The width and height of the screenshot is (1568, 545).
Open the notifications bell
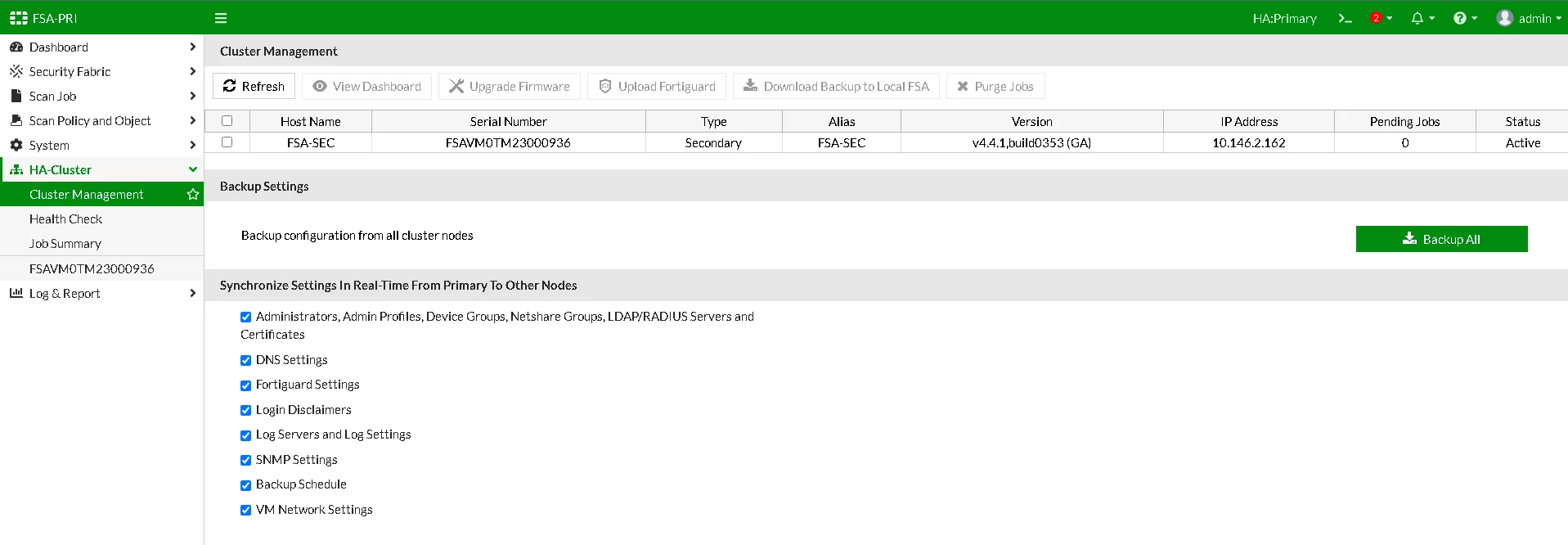click(1417, 17)
